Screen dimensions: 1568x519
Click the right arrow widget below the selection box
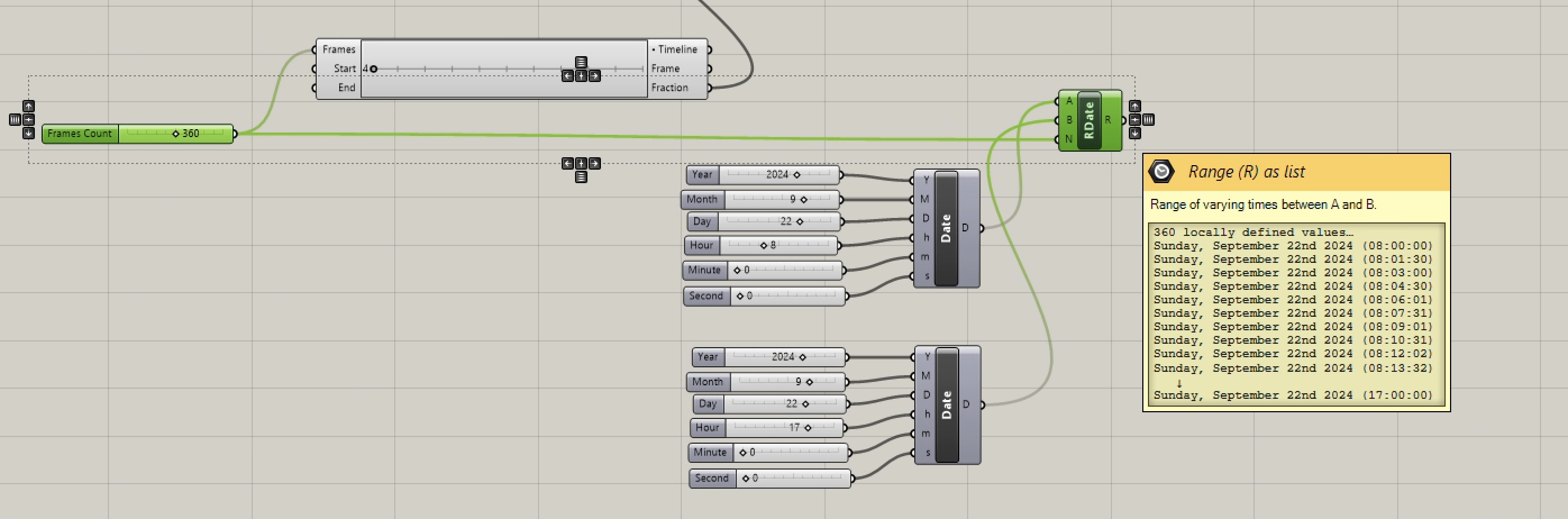(x=595, y=163)
